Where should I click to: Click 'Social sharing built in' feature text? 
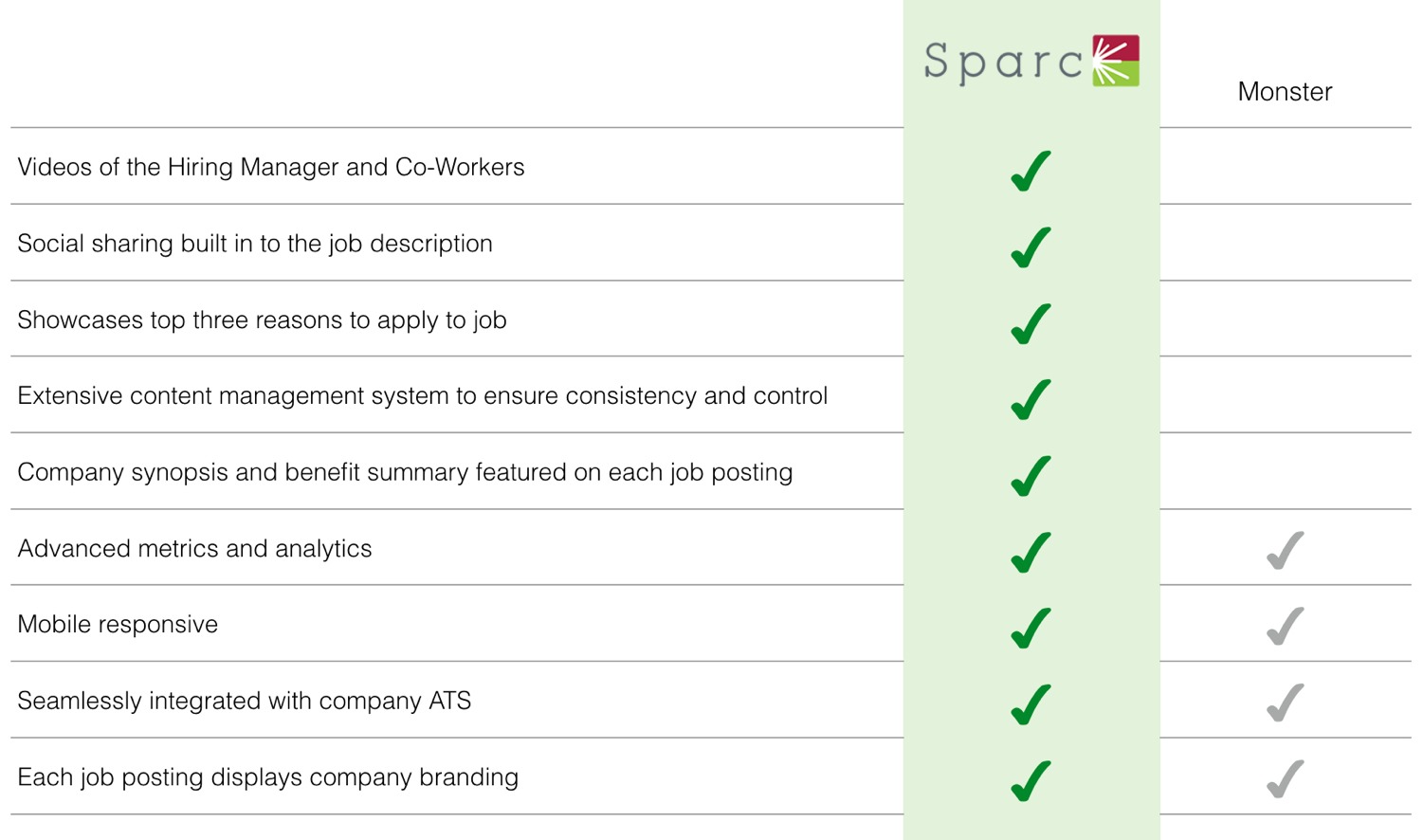coord(255,244)
